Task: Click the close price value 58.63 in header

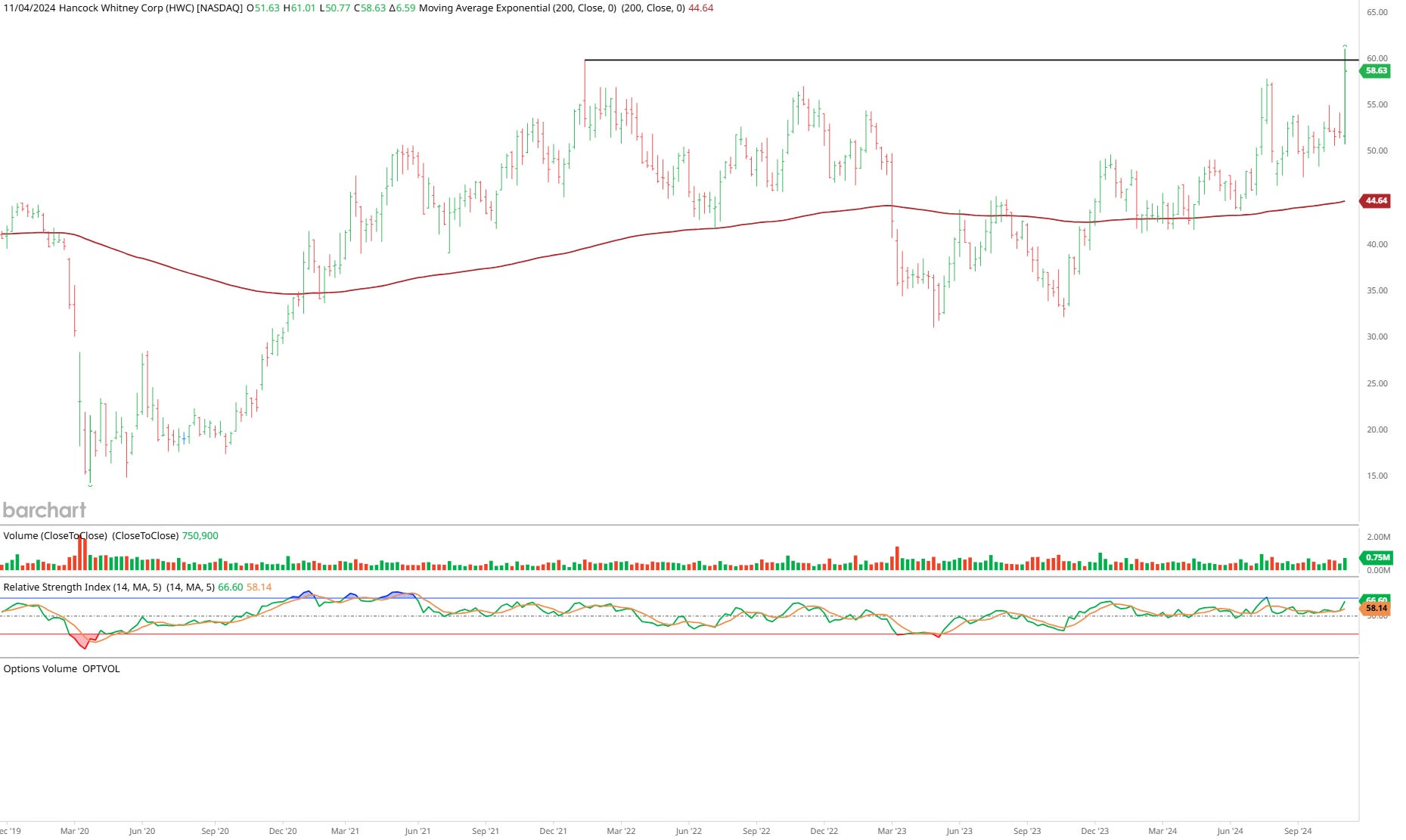Action: pos(373,8)
